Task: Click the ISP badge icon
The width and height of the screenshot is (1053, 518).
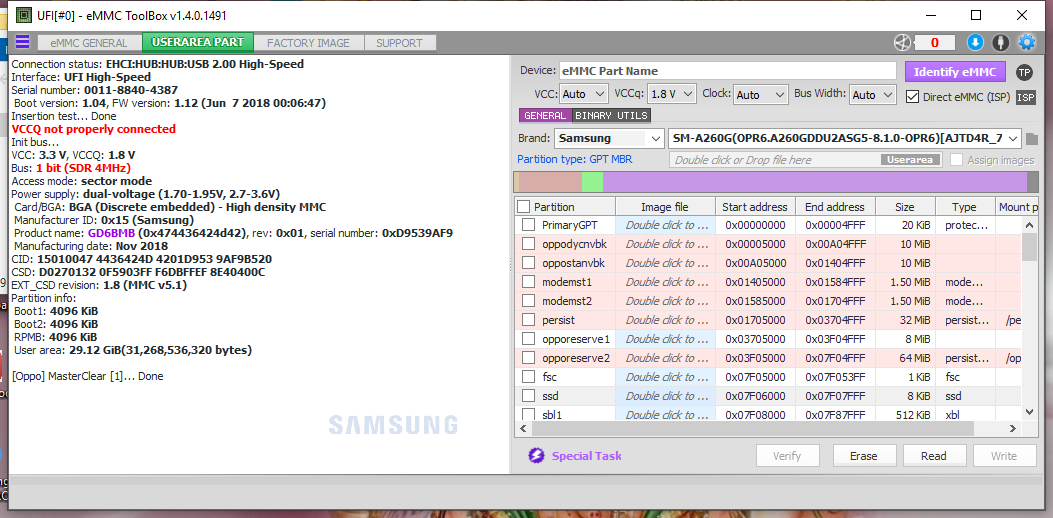Action: pos(1025,97)
